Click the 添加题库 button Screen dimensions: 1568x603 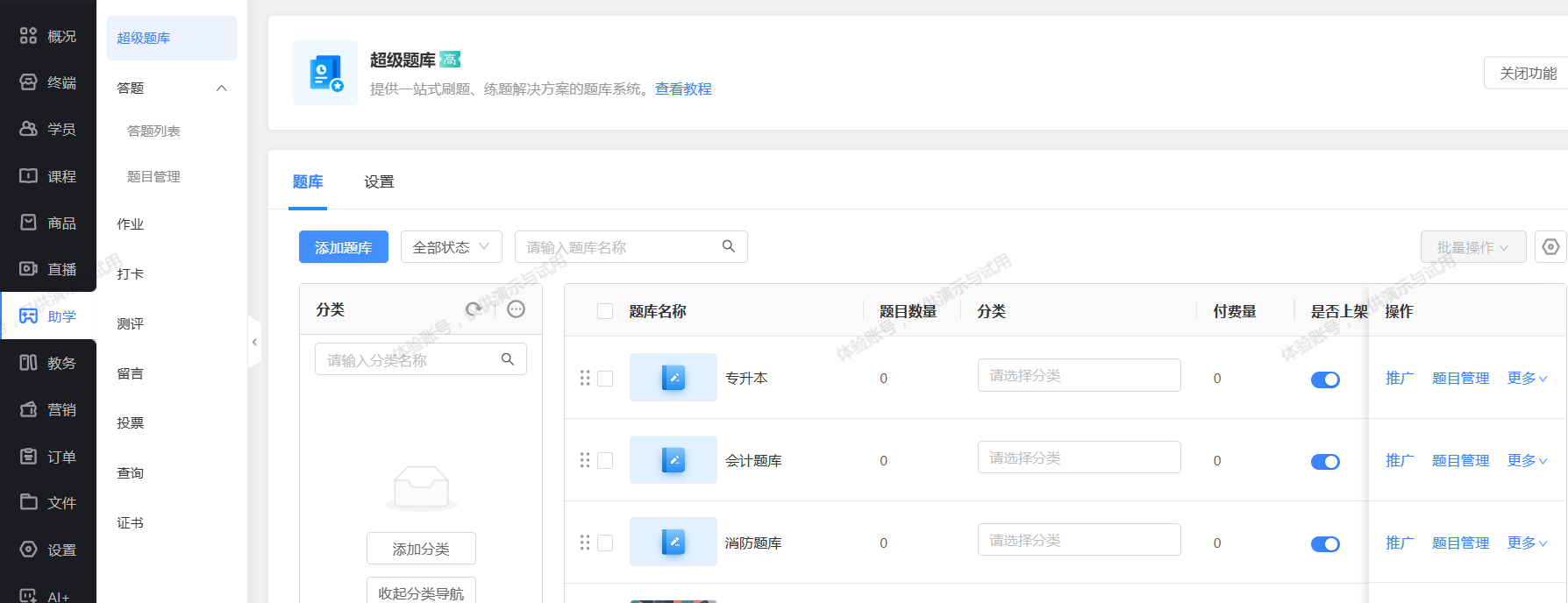coord(344,247)
